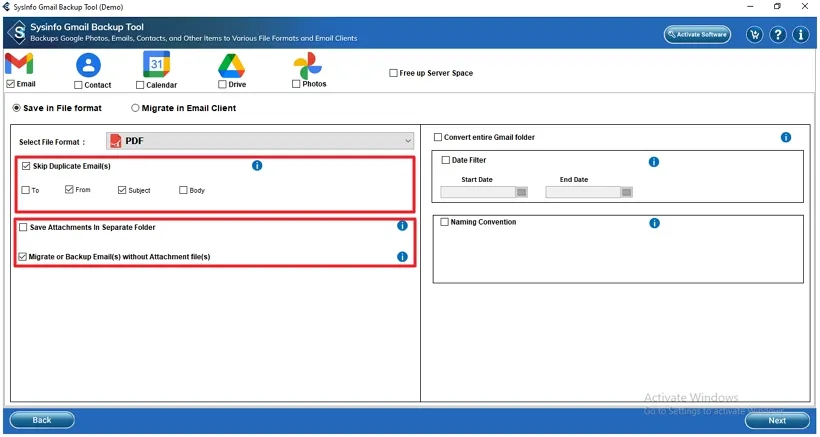Check the Body duplicate criterion
This screenshot has width=820, height=437.
[183, 190]
